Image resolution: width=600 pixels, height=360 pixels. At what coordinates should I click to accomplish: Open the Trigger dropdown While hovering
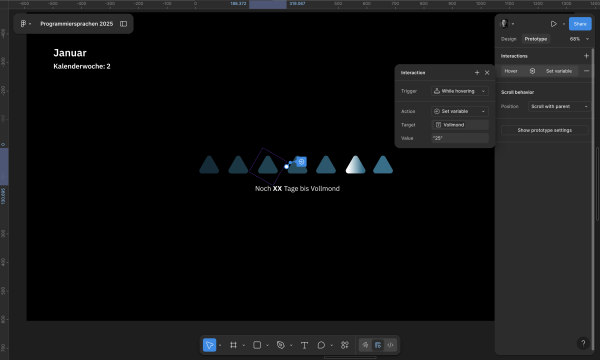(460, 91)
